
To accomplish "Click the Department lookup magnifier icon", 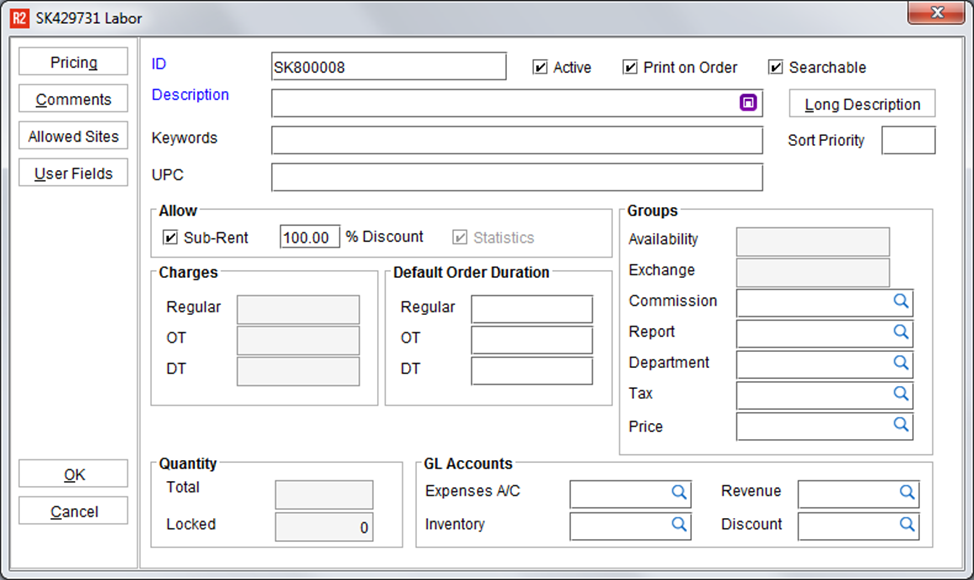I will pyautogui.click(x=901, y=363).
